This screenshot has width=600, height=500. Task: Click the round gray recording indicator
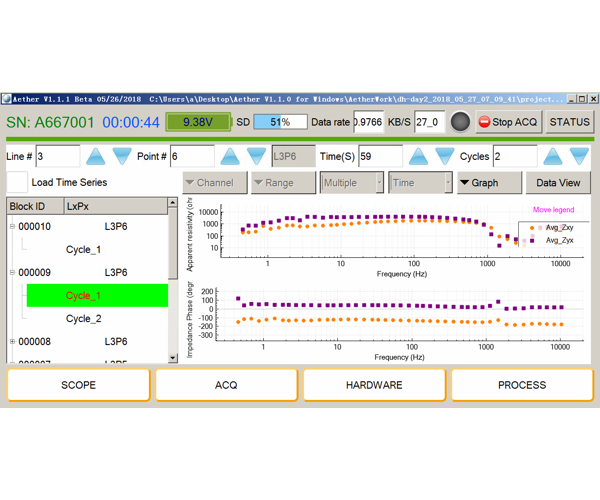460,122
